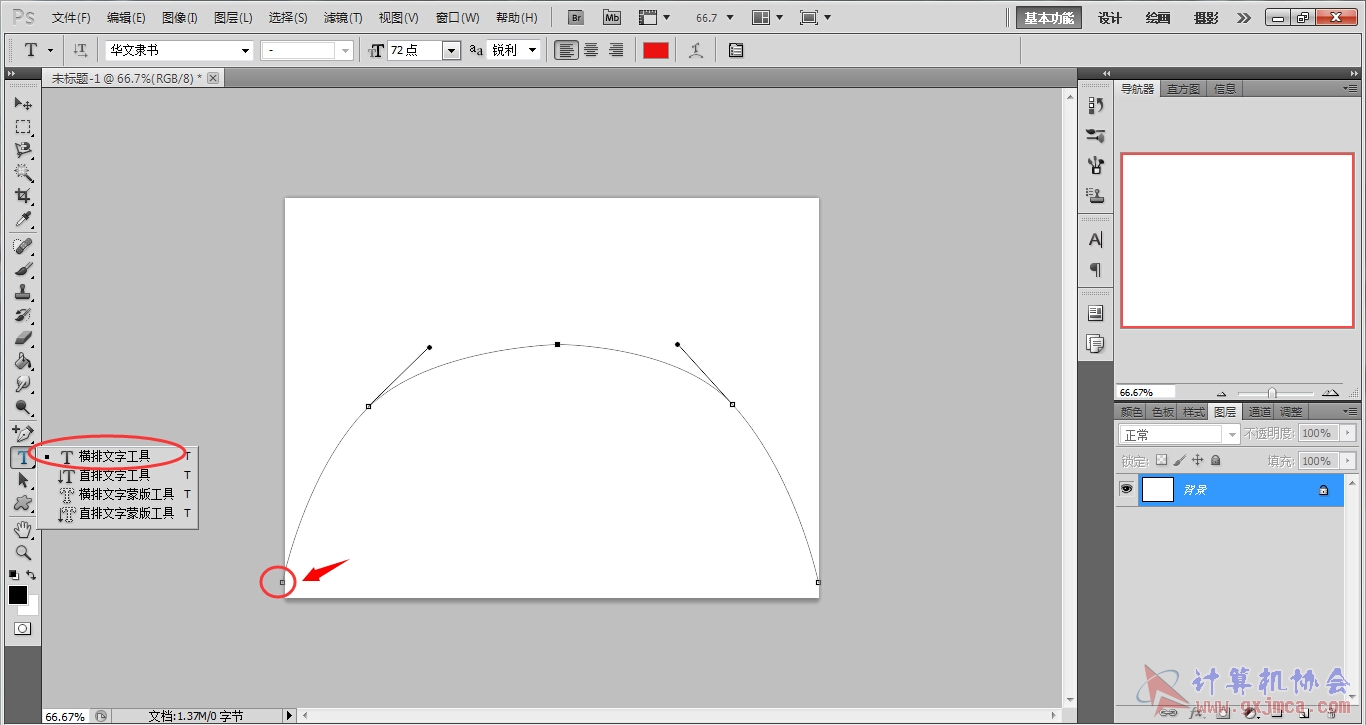Select the Rectangular Marquee tool
The width and height of the screenshot is (1366, 725).
click(22, 127)
